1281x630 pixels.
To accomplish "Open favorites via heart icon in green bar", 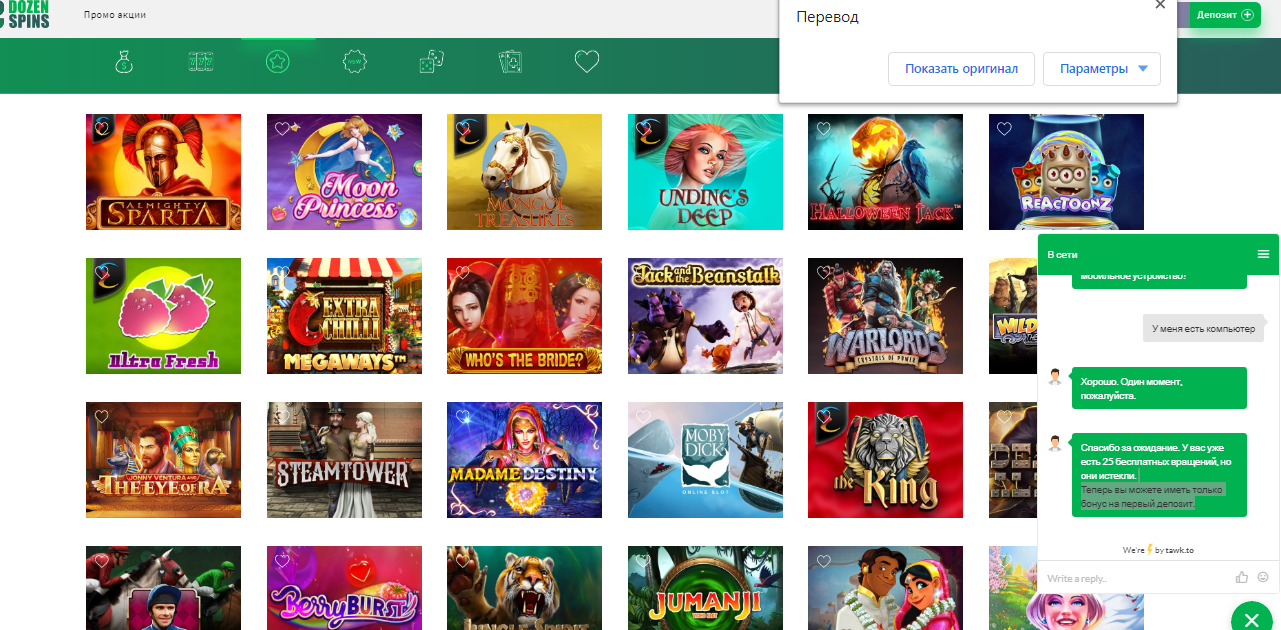I will tap(587, 63).
